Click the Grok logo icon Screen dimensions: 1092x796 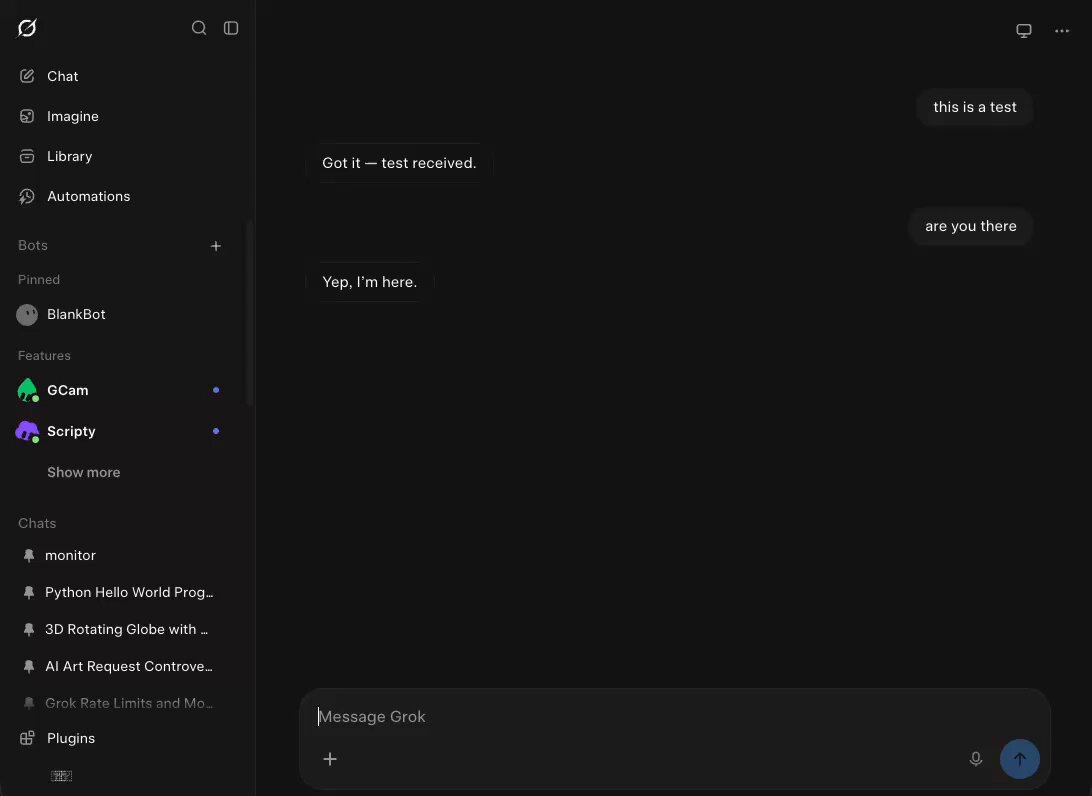pyautogui.click(x=27, y=28)
